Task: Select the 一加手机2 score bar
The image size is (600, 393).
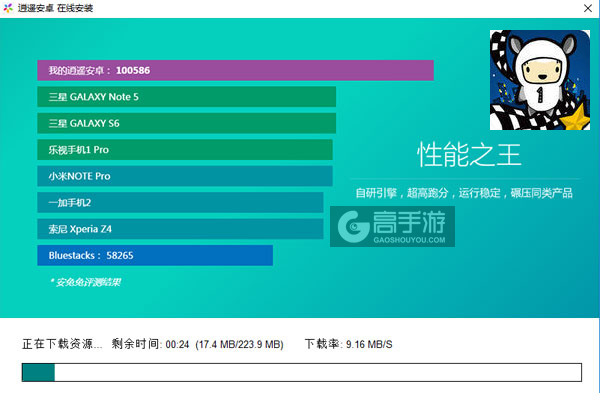Action: 180,202
